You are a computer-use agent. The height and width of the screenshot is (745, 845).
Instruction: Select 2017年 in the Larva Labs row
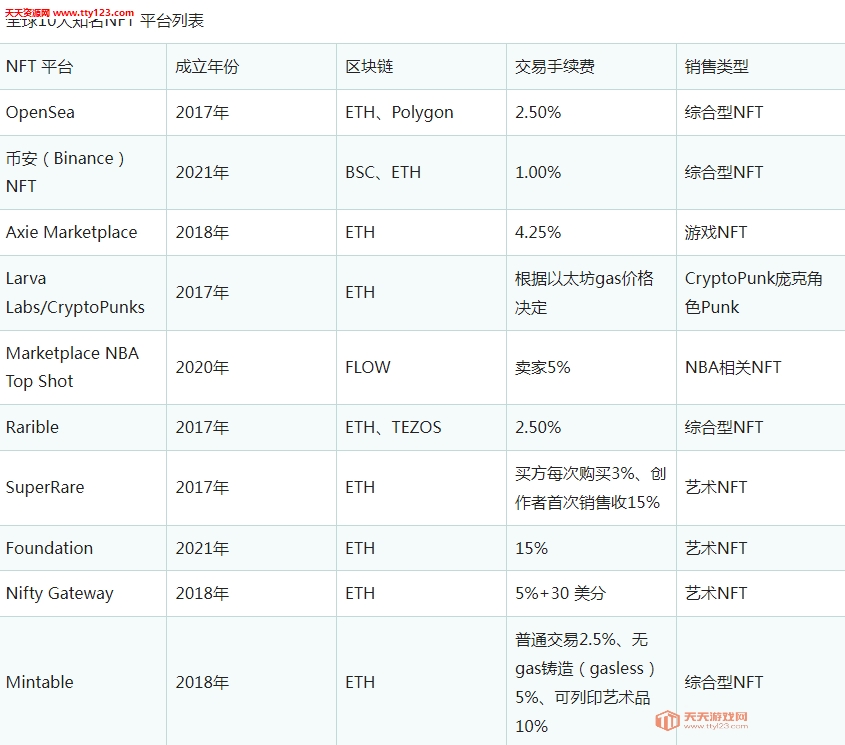202,293
